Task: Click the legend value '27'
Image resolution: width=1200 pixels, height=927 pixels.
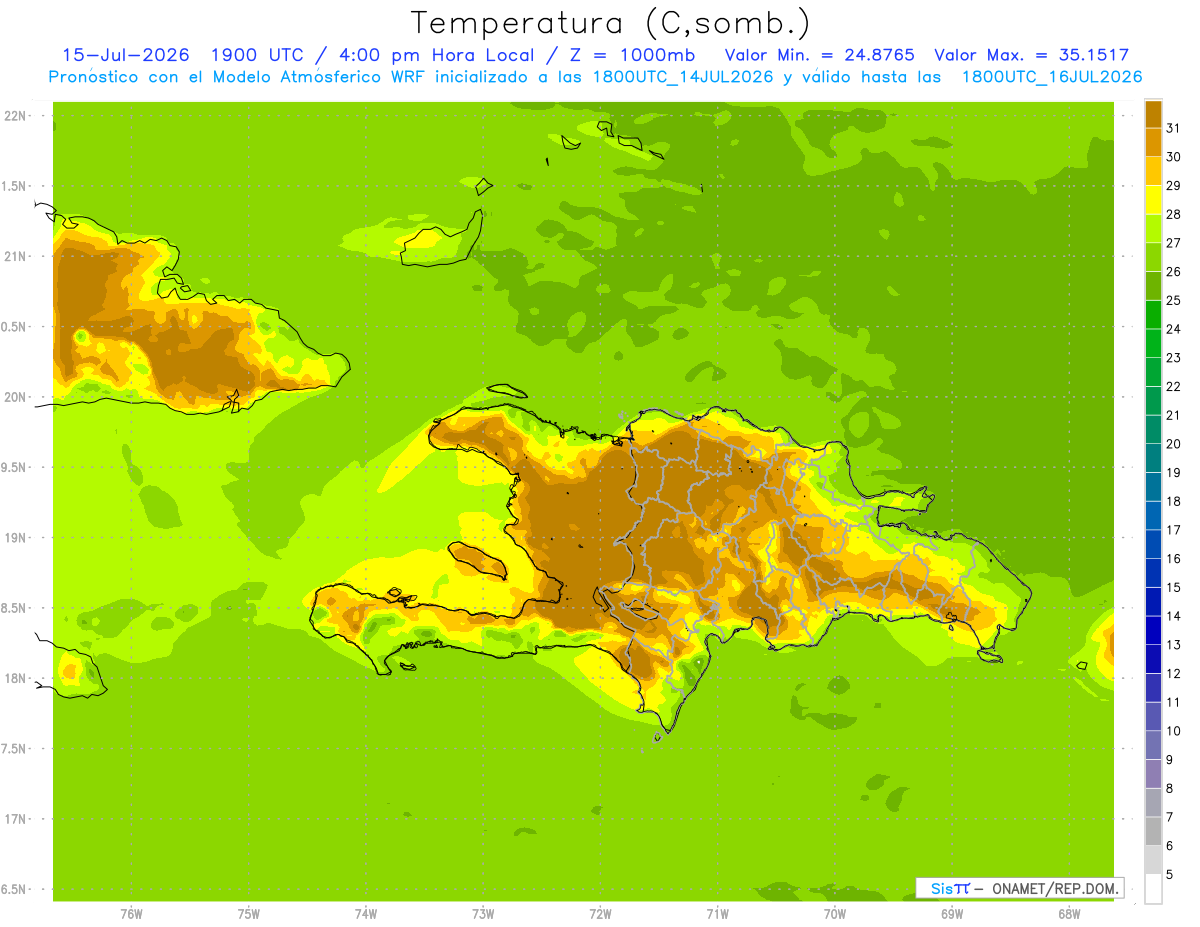Action: 1173,243
